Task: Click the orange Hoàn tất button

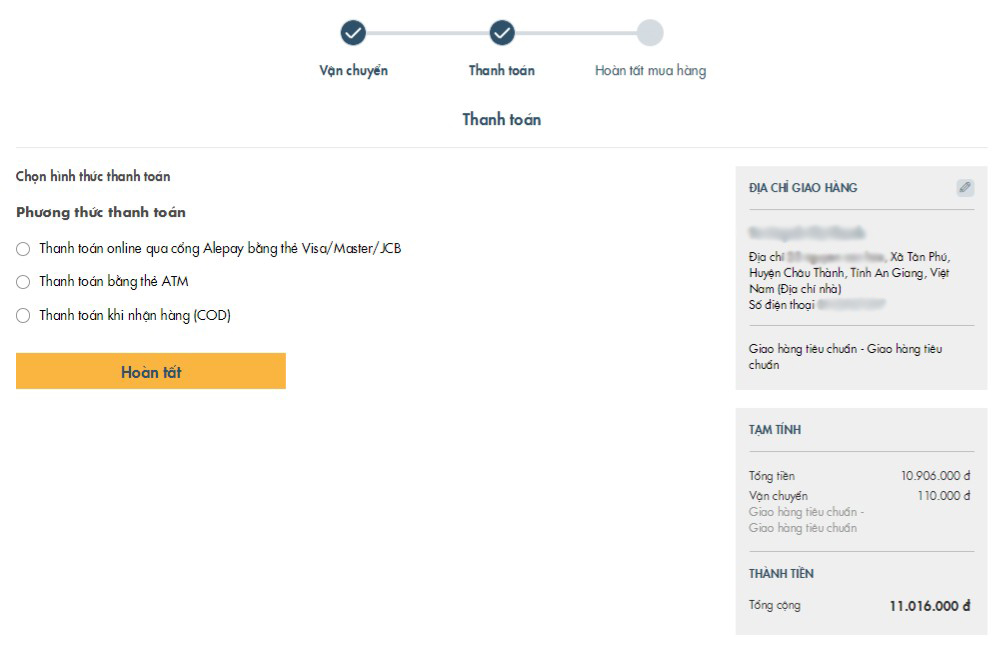Action: pyautogui.click(x=151, y=371)
